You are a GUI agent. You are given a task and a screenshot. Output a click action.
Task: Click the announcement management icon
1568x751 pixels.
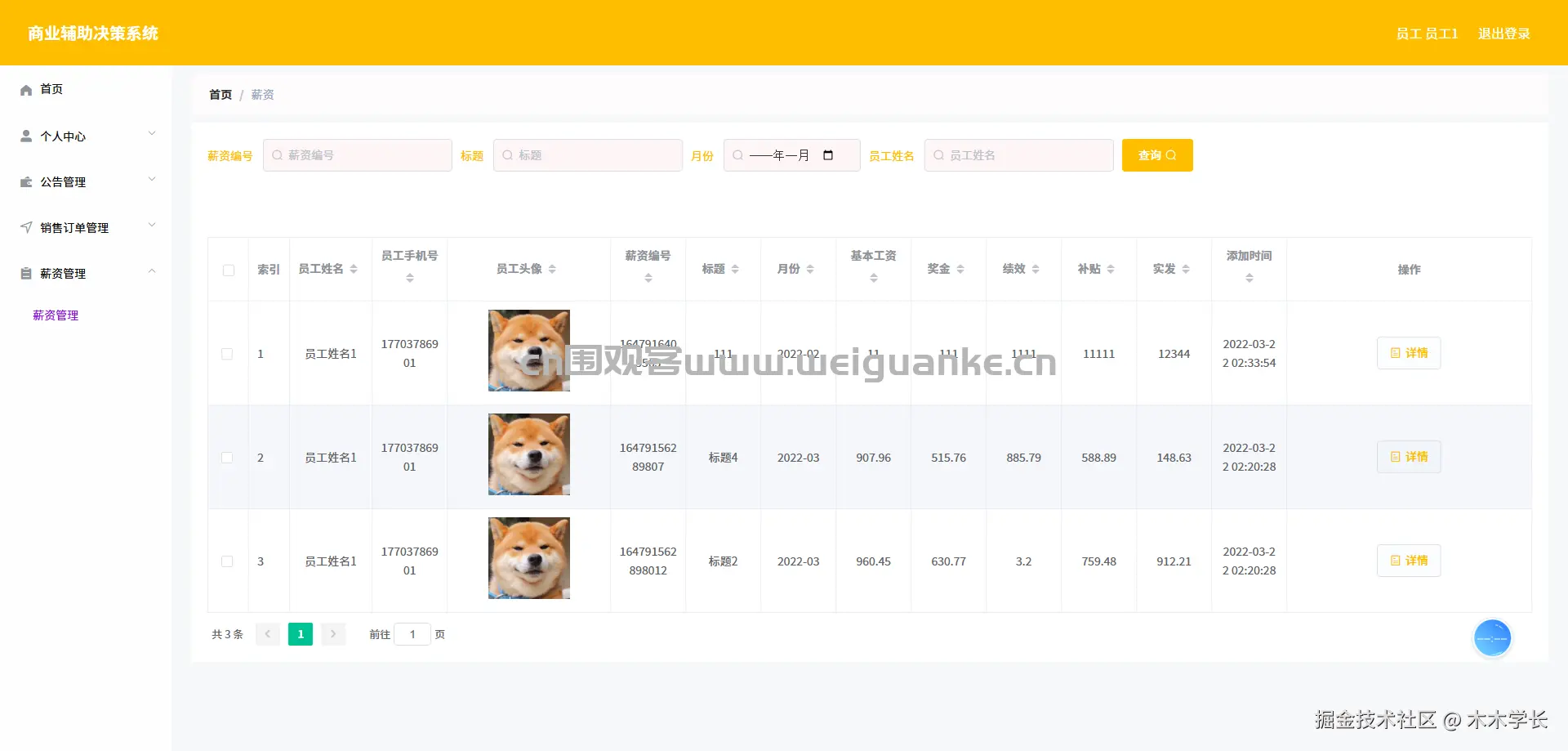pos(26,182)
